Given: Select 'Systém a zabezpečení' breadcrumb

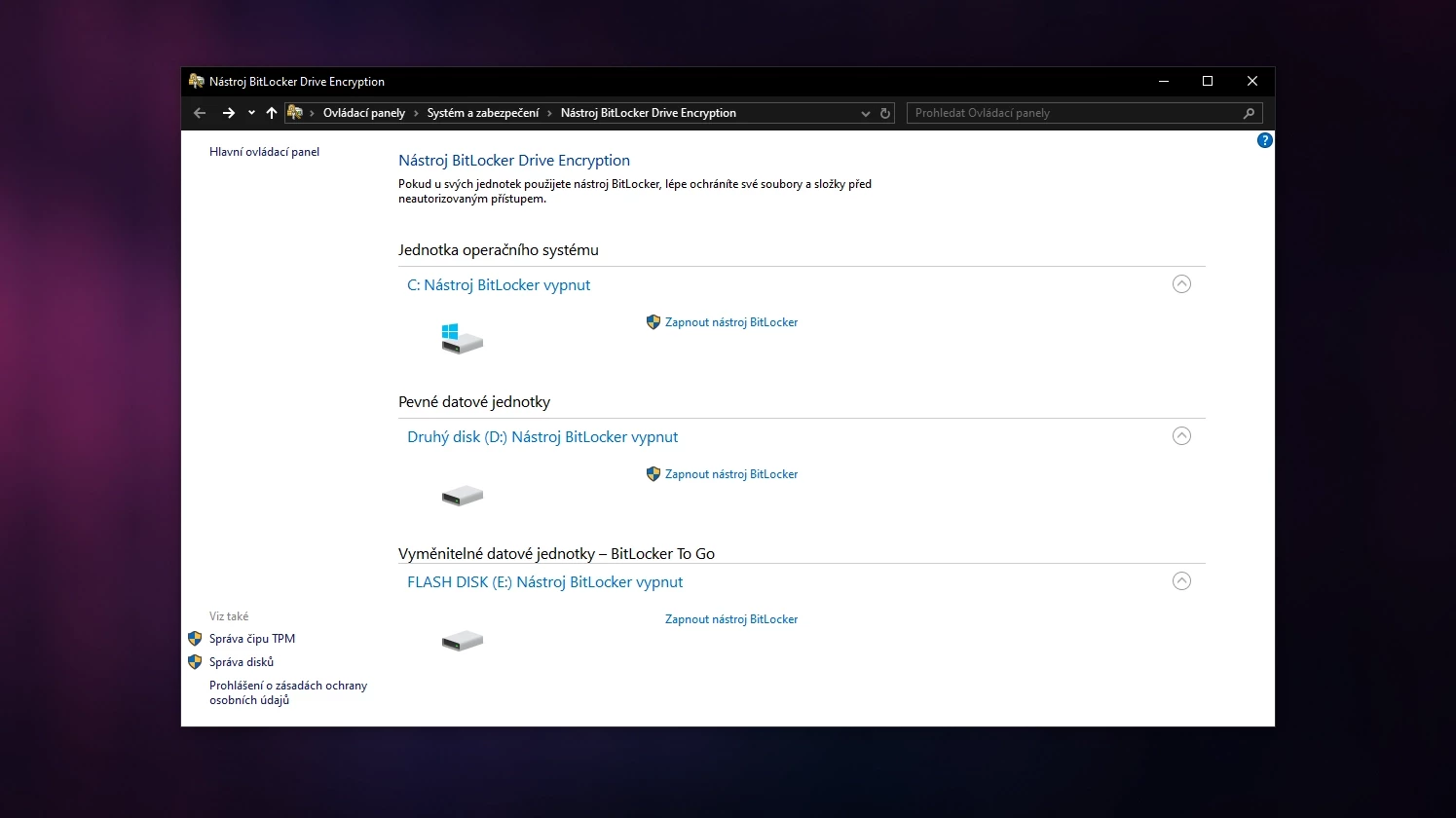Looking at the screenshot, I should click(483, 113).
